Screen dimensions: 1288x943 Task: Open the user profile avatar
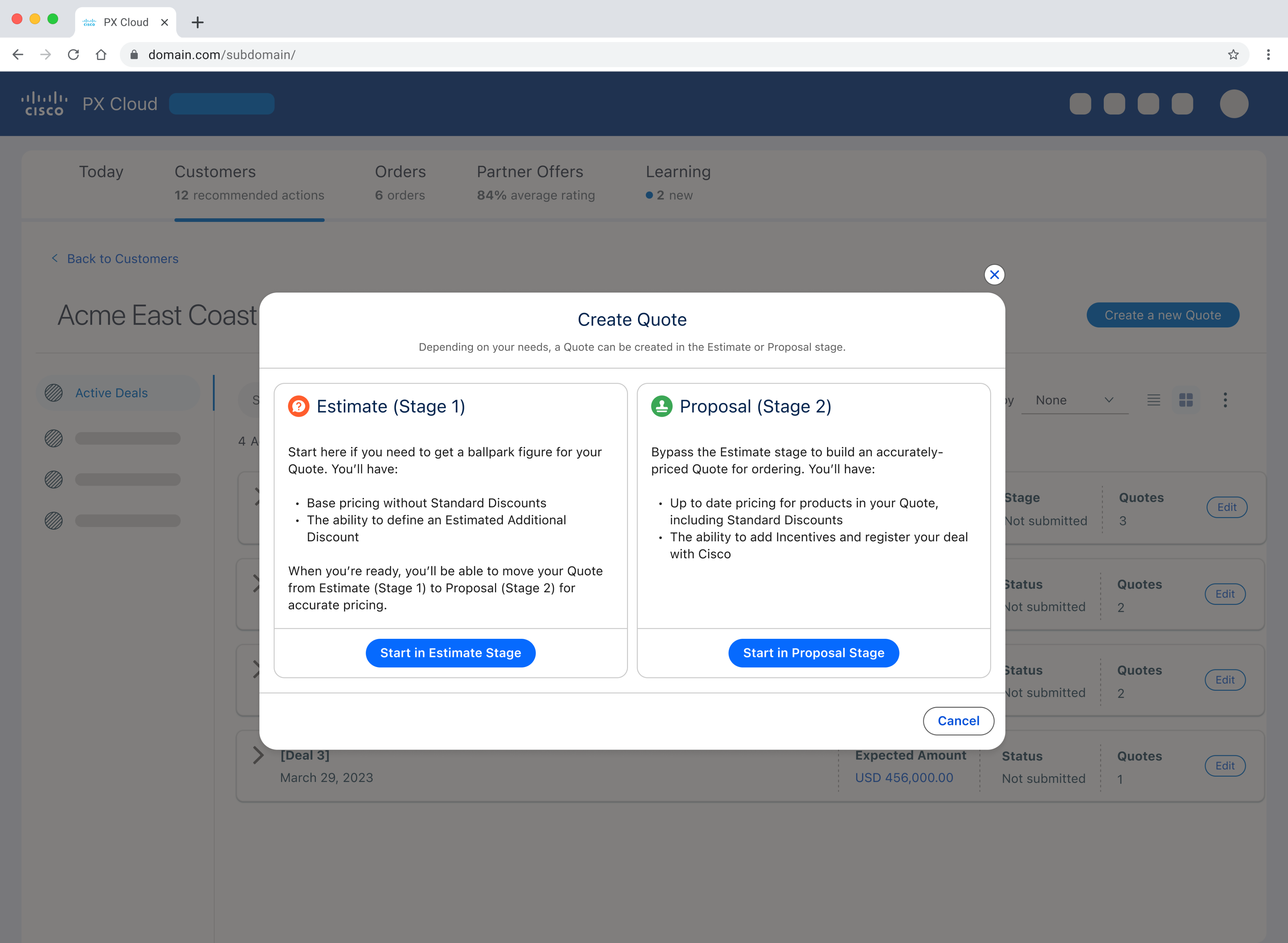click(1233, 104)
